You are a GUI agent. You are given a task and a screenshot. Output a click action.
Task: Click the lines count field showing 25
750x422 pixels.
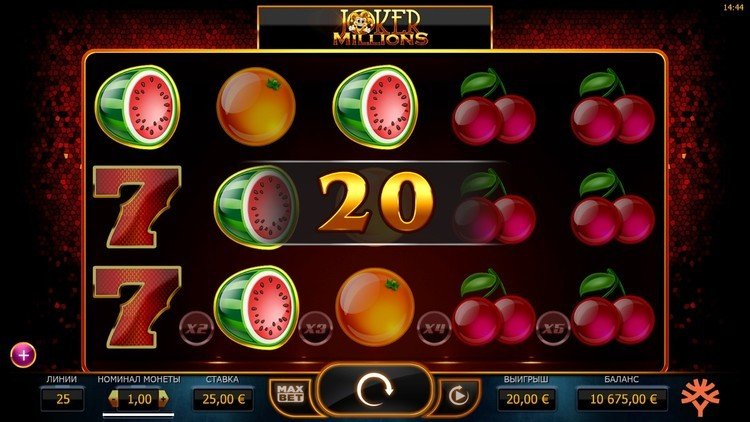pos(63,399)
